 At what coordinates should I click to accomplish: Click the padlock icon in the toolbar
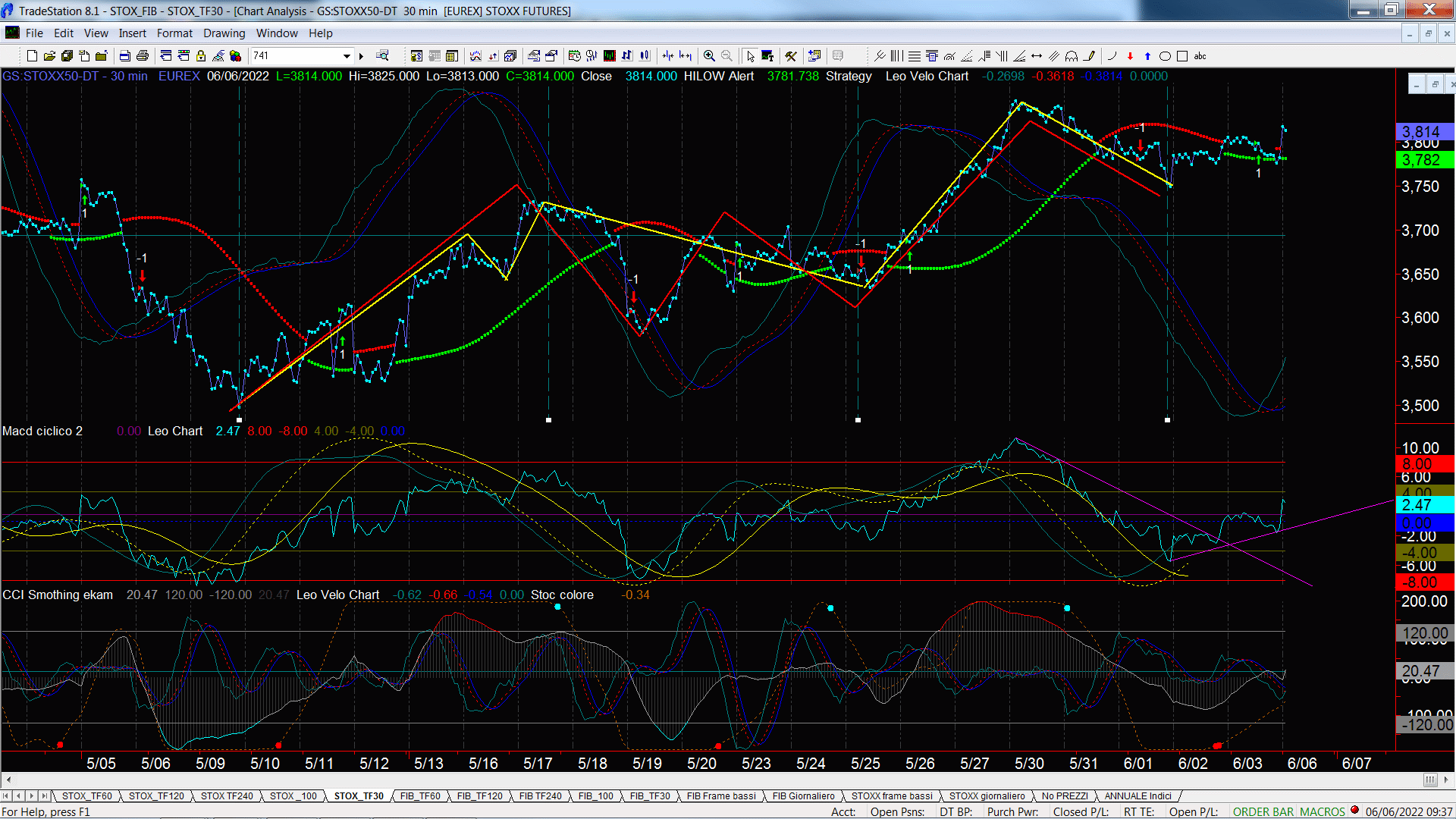point(201,56)
